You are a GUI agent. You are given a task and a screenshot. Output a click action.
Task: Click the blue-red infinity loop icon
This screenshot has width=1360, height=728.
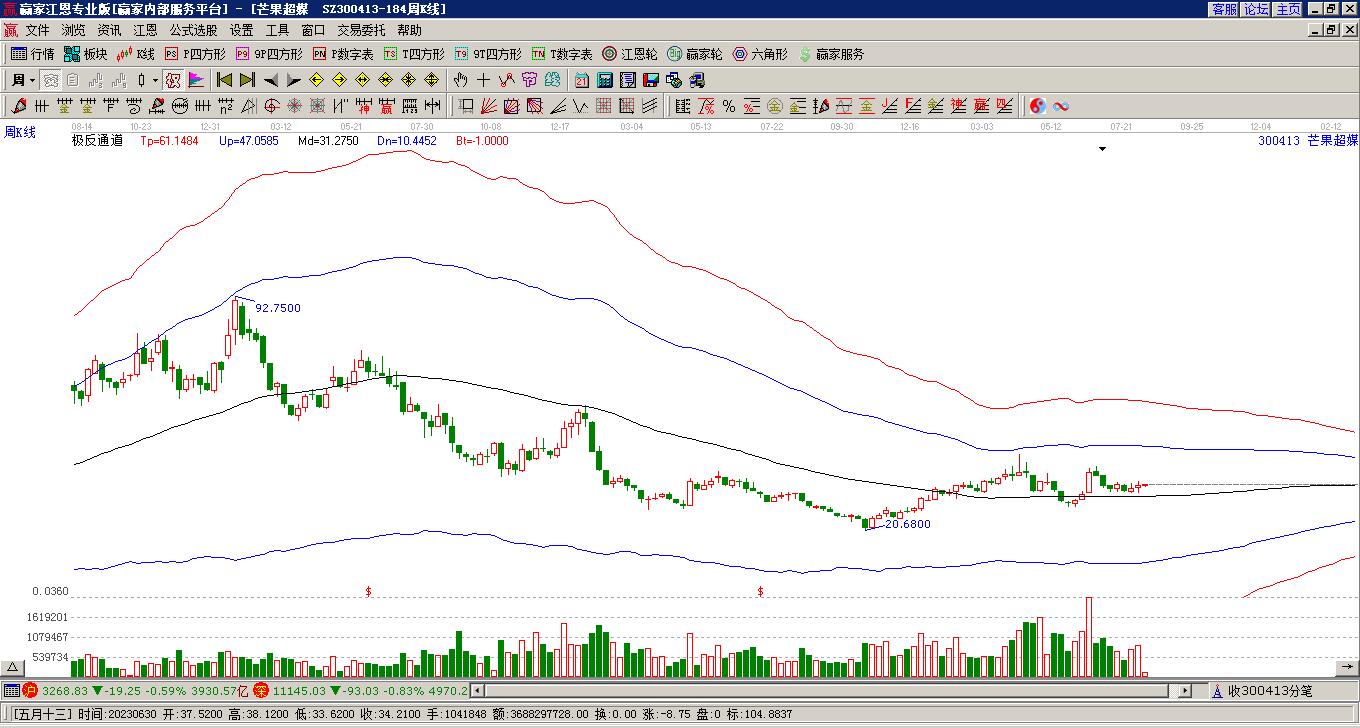coord(1061,106)
